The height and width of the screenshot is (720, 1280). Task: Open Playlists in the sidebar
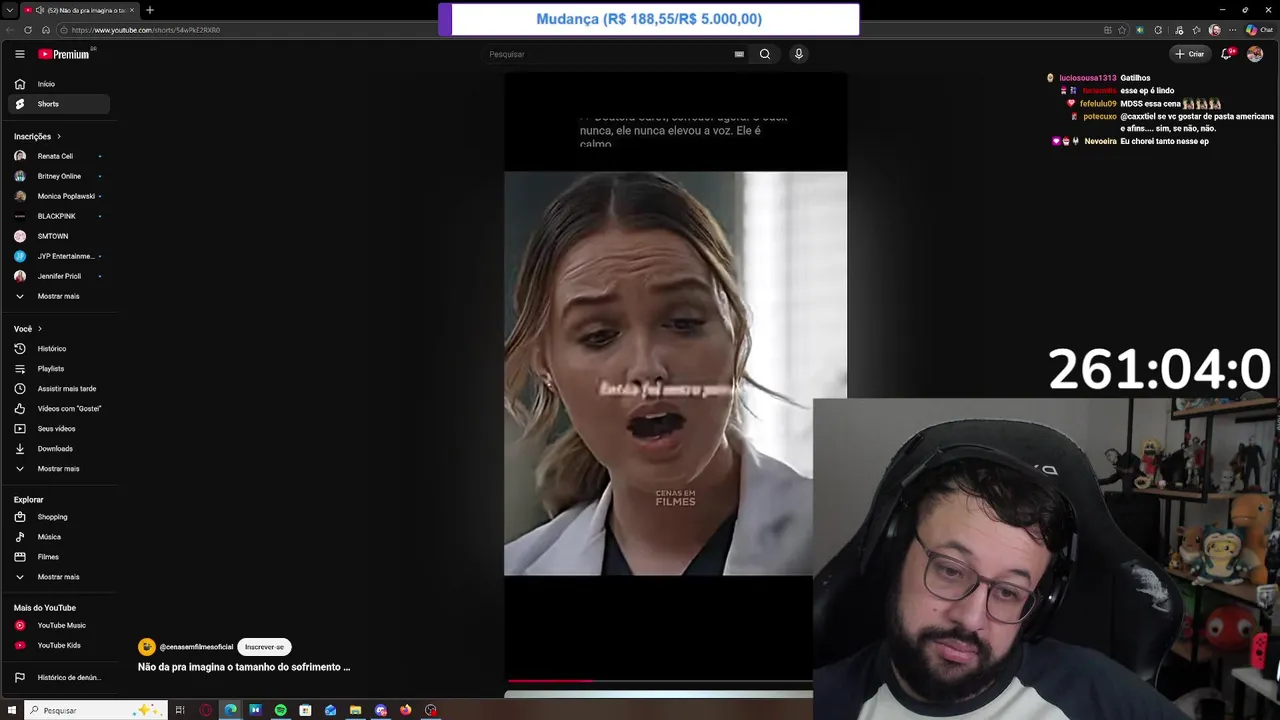point(58,369)
